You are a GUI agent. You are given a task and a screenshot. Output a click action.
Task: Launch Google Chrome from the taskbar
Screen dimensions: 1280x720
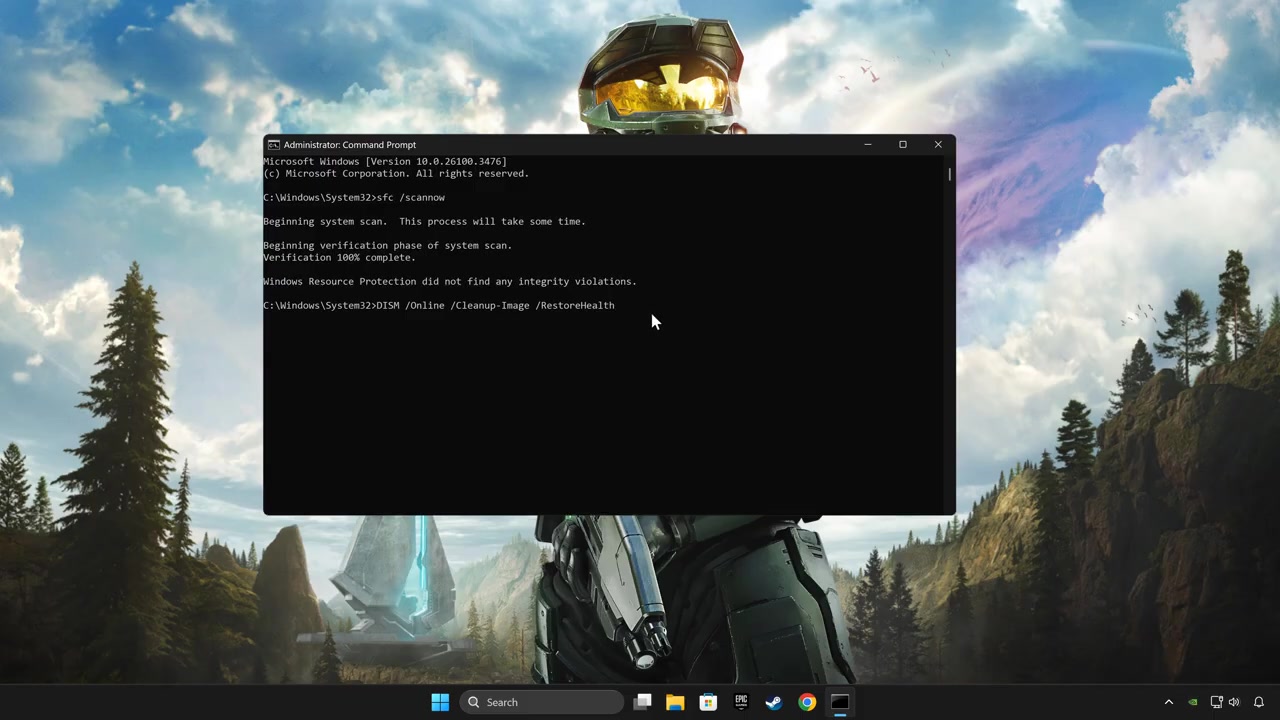click(807, 702)
